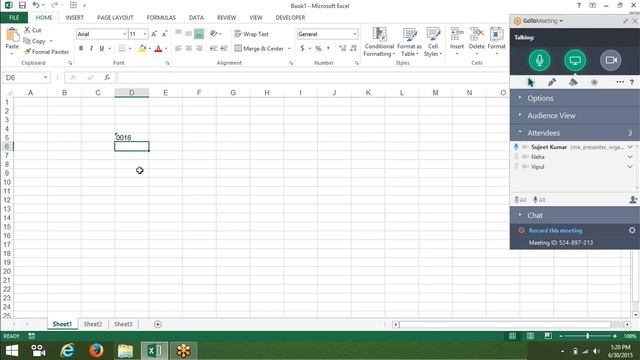Click the Cut scissors icon
This screenshot has width=640, height=360.
click(x=27, y=30)
